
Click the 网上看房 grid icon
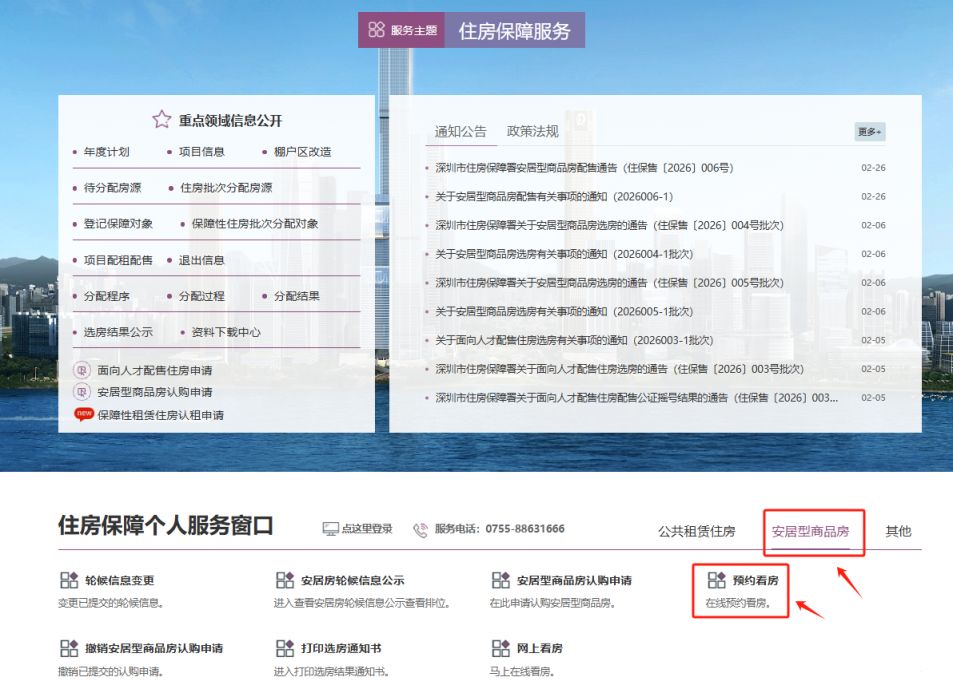coord(501,648)
